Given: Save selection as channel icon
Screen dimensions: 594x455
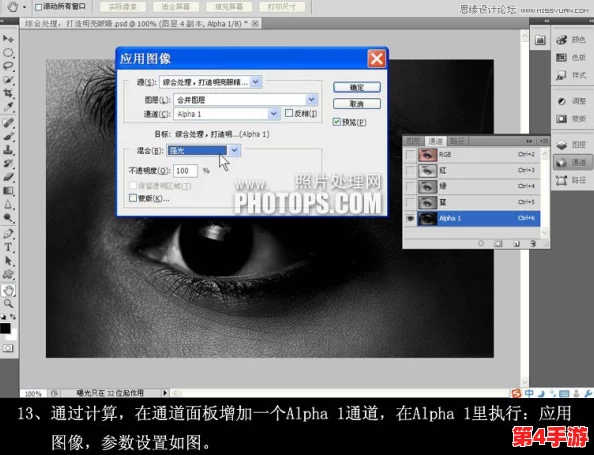Looking at the screenshot, I should (498, 244).
